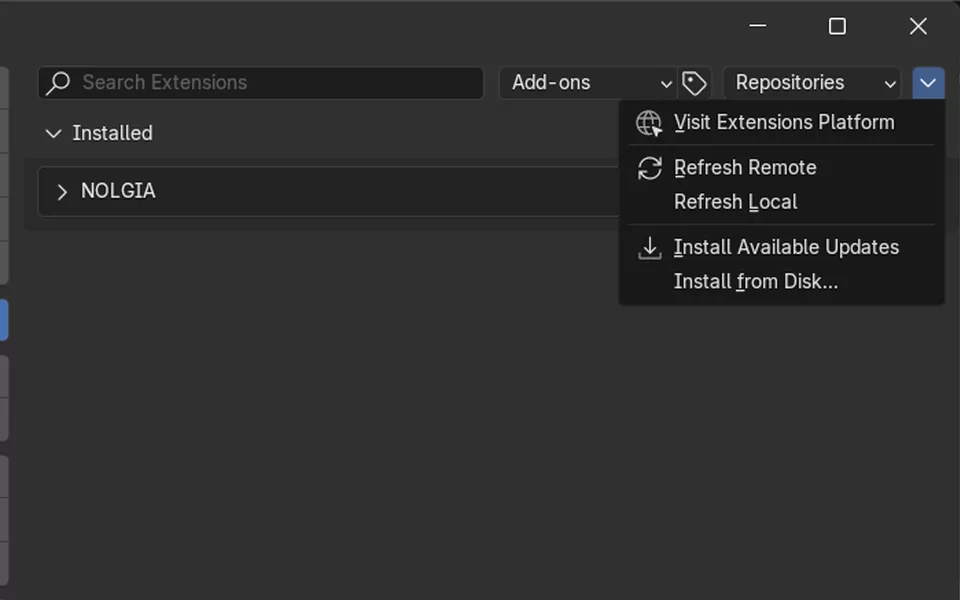Click the download icon beside Install Available Updates
The width and height of the screenshot is (960, 600).
tap(650, 248)
